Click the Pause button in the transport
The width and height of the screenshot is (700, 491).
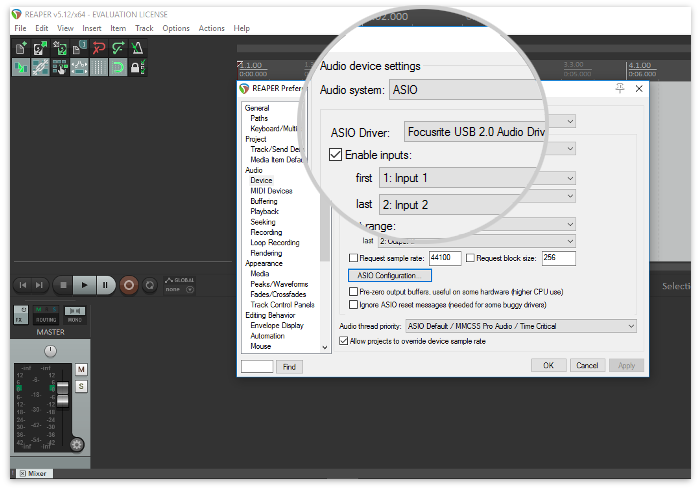[x=105, y=285]
